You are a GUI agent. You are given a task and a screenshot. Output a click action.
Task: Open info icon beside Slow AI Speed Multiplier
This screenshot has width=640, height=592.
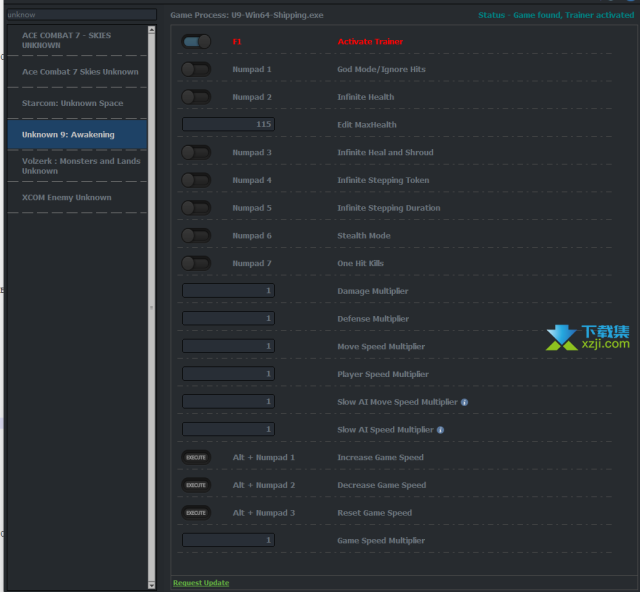coord(440,430)
